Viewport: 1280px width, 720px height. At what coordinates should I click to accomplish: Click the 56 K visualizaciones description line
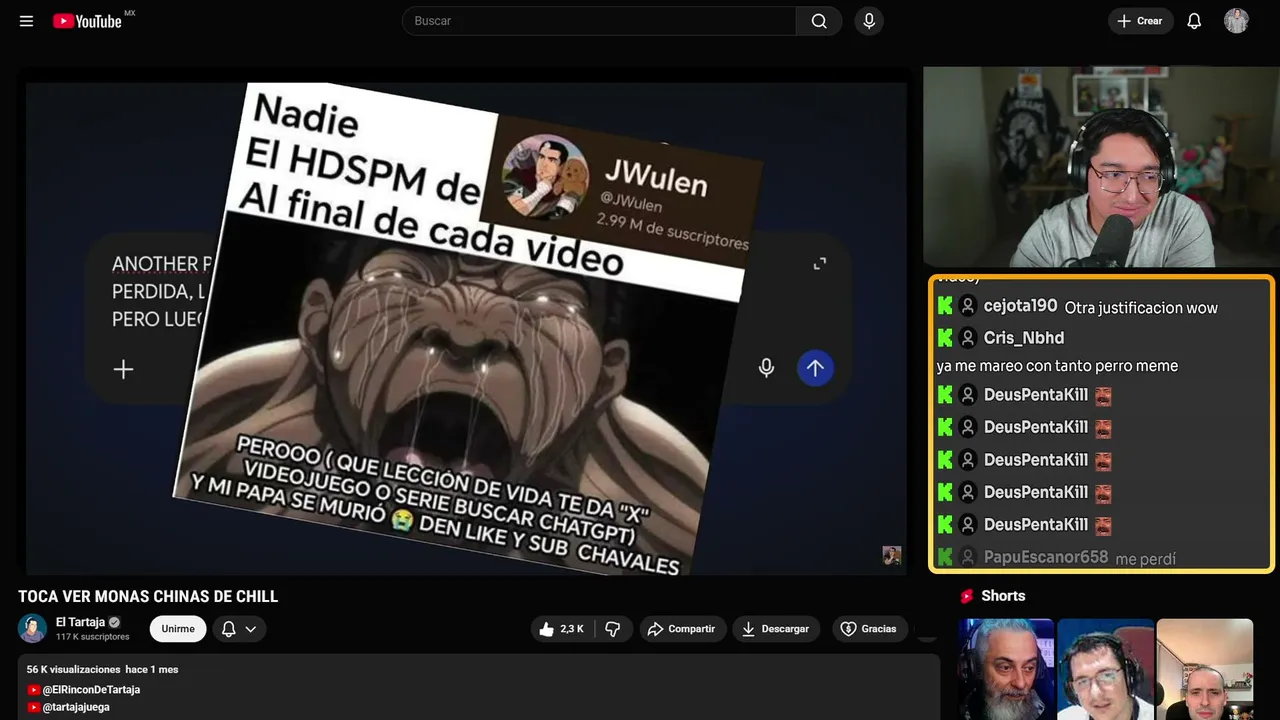(103, 669)
